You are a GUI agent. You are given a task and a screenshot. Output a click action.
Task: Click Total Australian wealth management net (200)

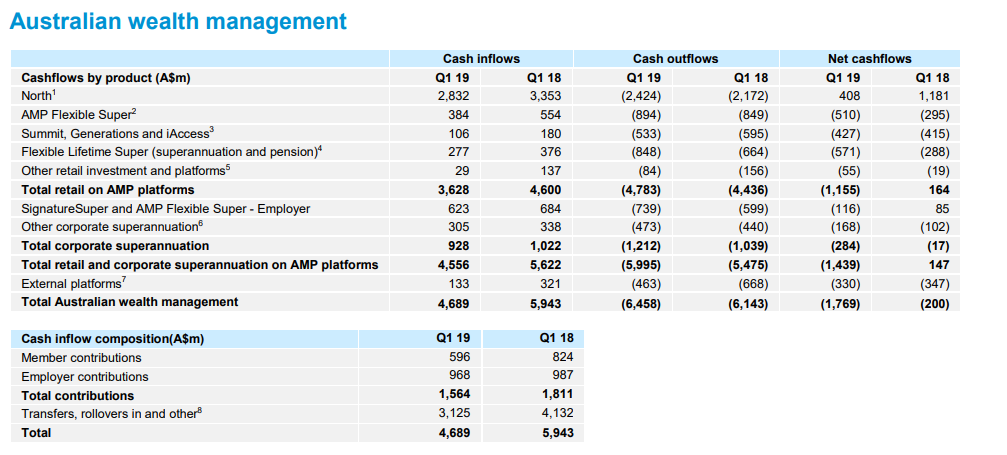(933, 304)
